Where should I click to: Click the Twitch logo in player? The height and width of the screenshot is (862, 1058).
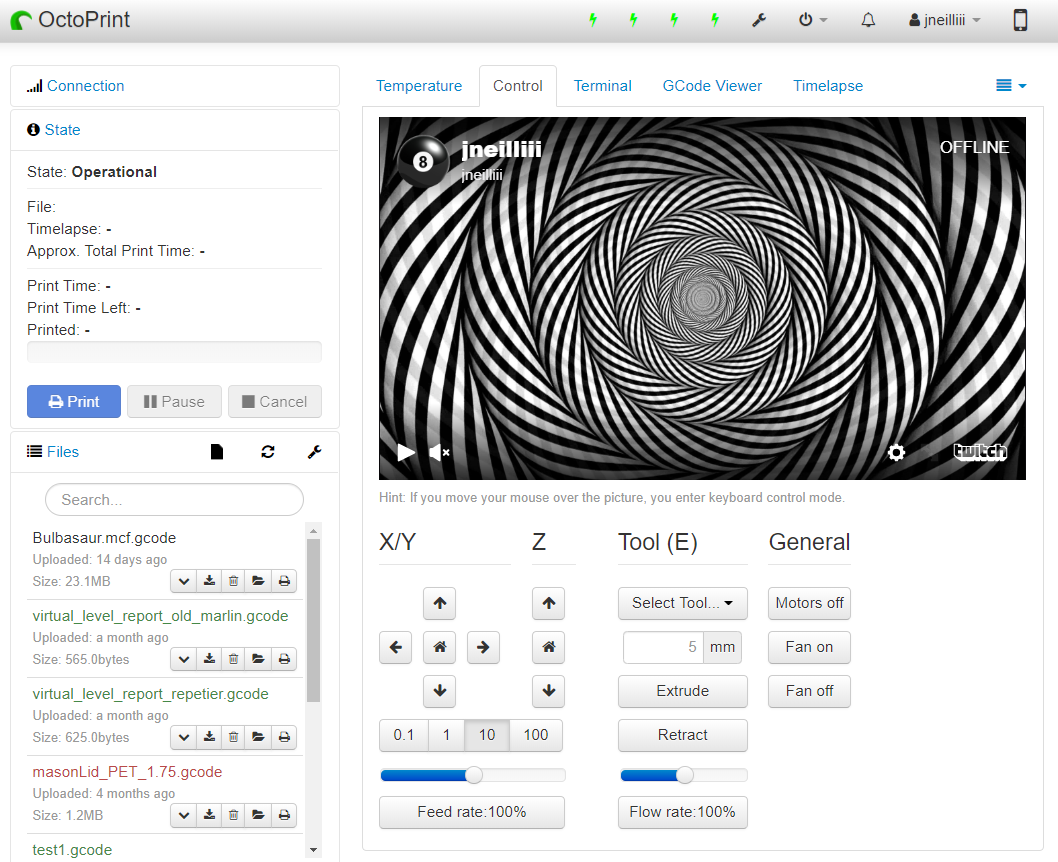[980, 452]
